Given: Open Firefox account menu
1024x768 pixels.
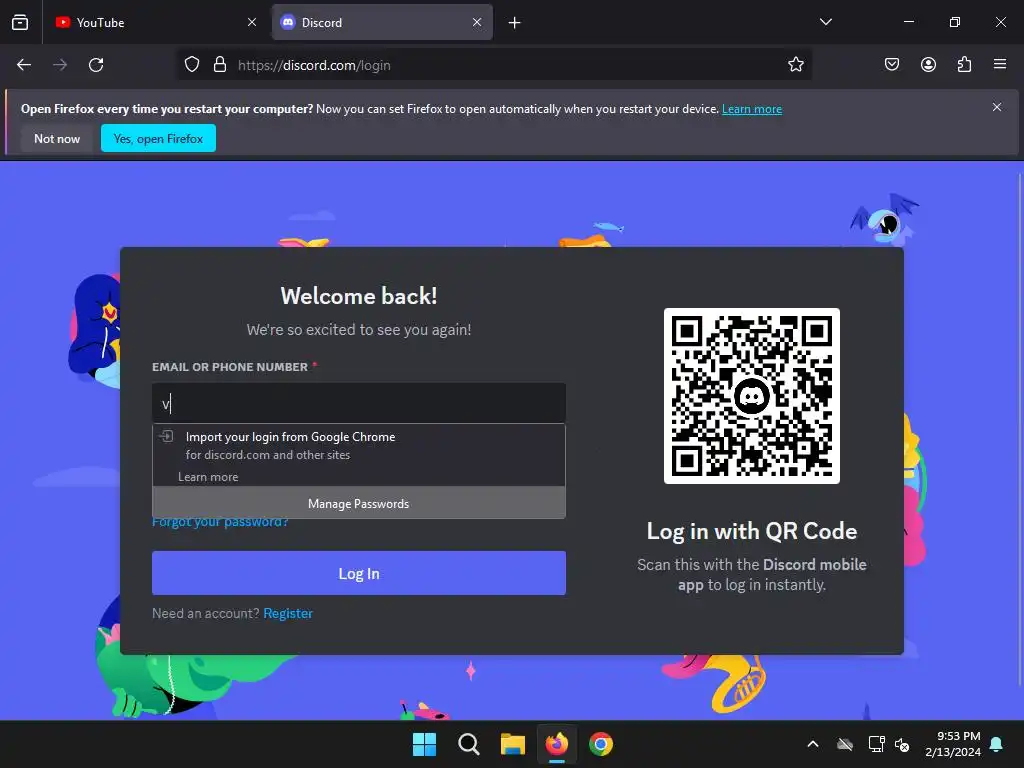Looking at the screenshot, I should click(929, 64).
